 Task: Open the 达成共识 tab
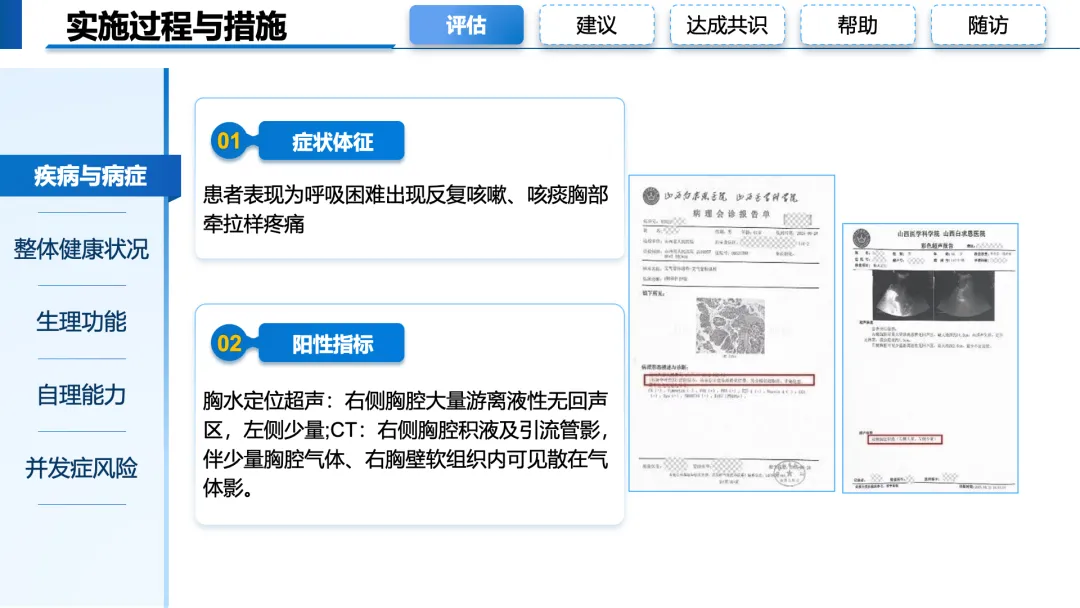pos(727,25)
